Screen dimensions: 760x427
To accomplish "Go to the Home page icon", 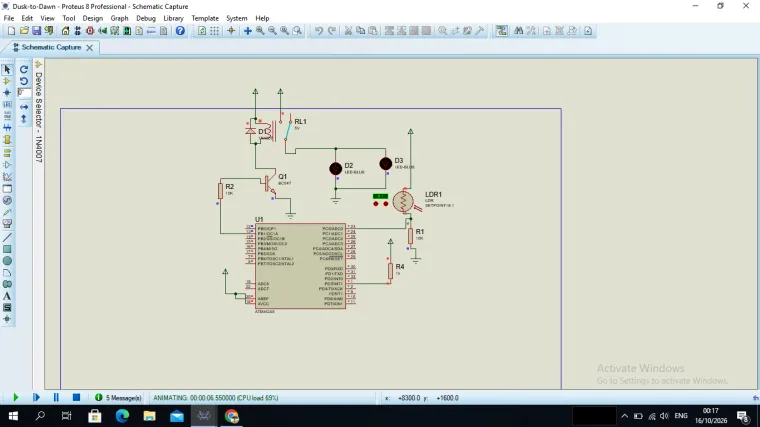I will [x=65, y=31].
